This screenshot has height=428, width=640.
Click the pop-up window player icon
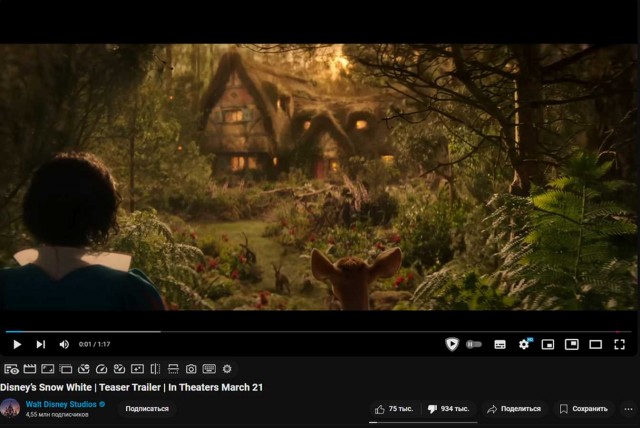[65, 369]
